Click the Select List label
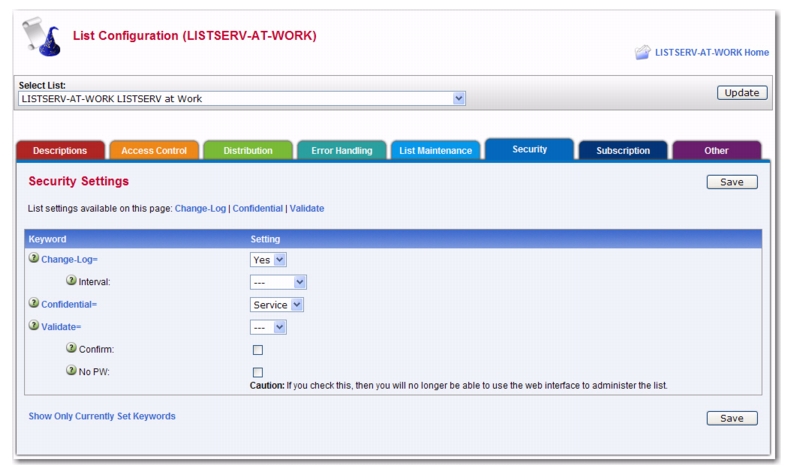Screen dimensions: 788x475 (x=42, y=85)
